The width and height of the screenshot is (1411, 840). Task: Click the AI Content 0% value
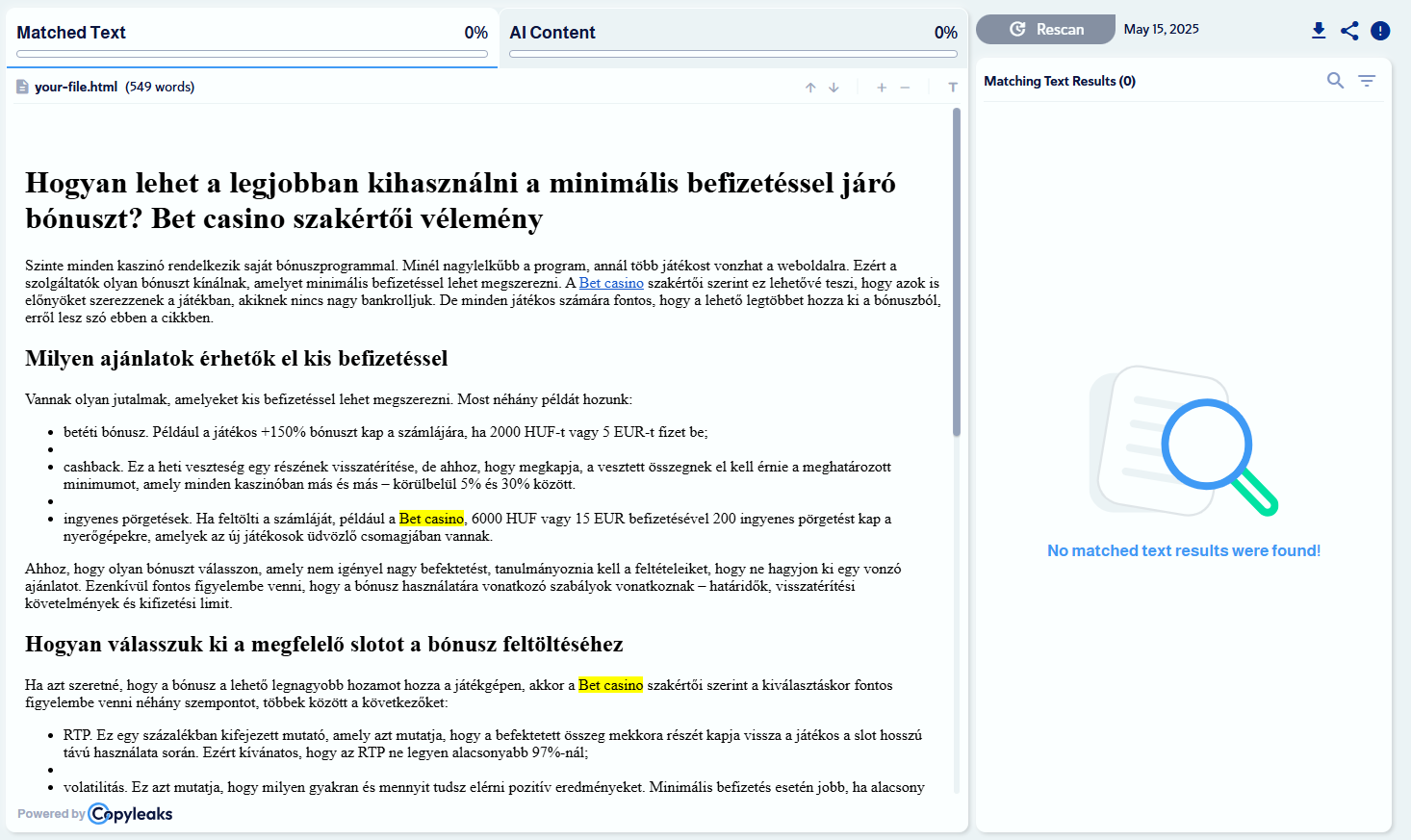click(x=945, y=33)
